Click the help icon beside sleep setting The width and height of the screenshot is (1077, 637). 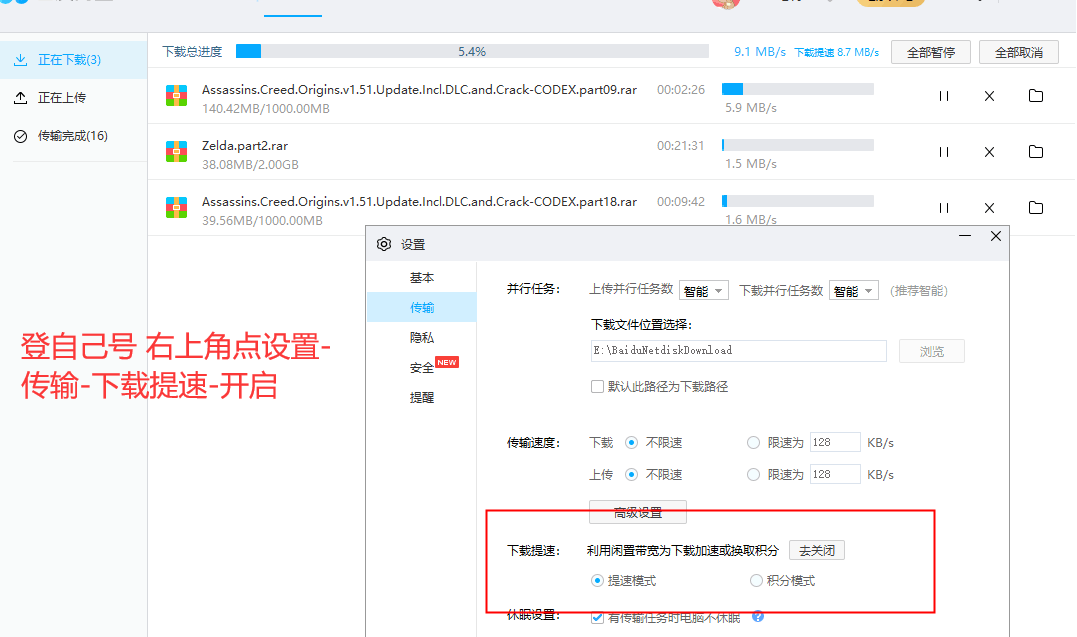point(758,616)
